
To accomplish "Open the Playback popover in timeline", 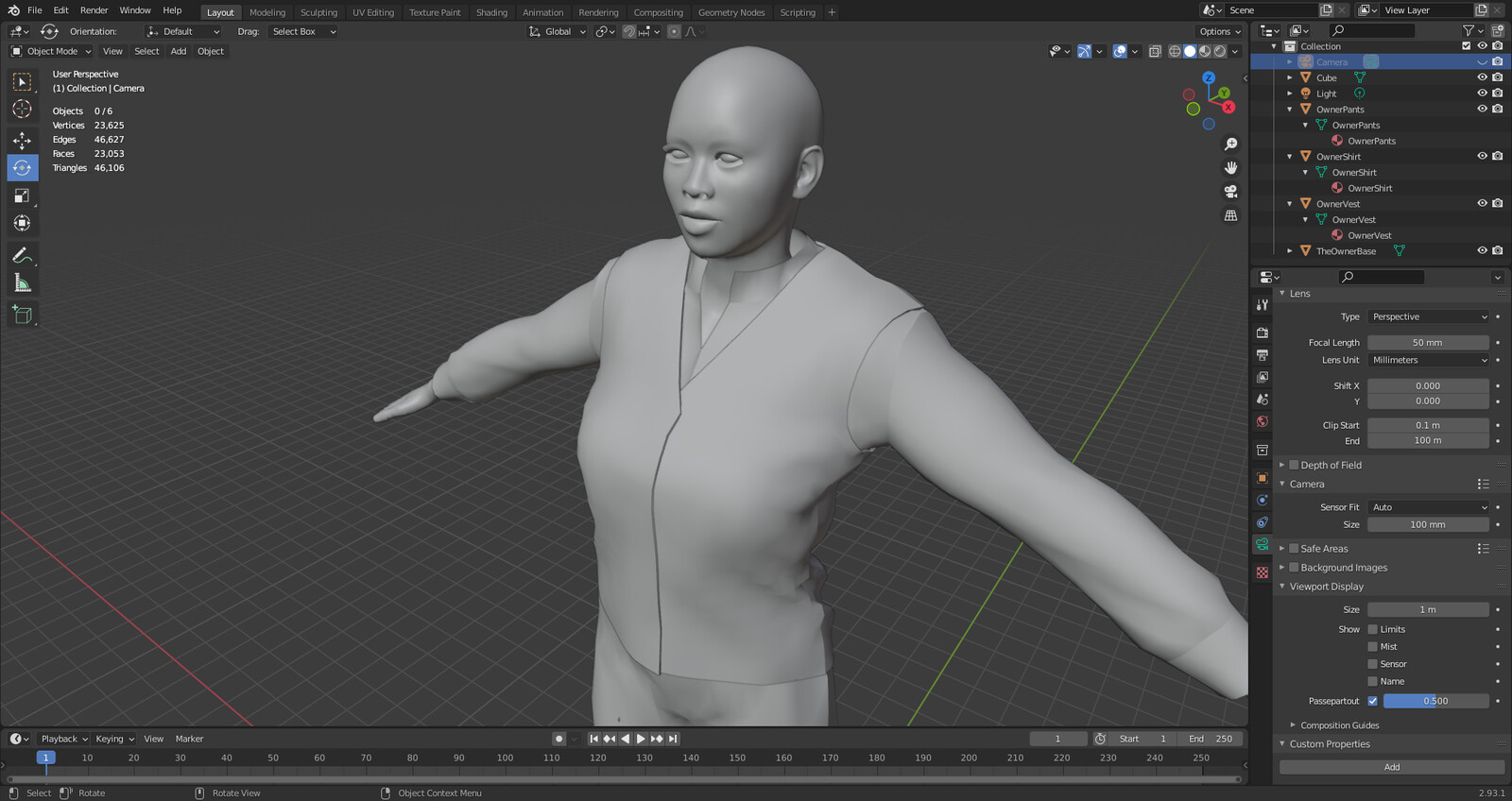I will point(63,739).
